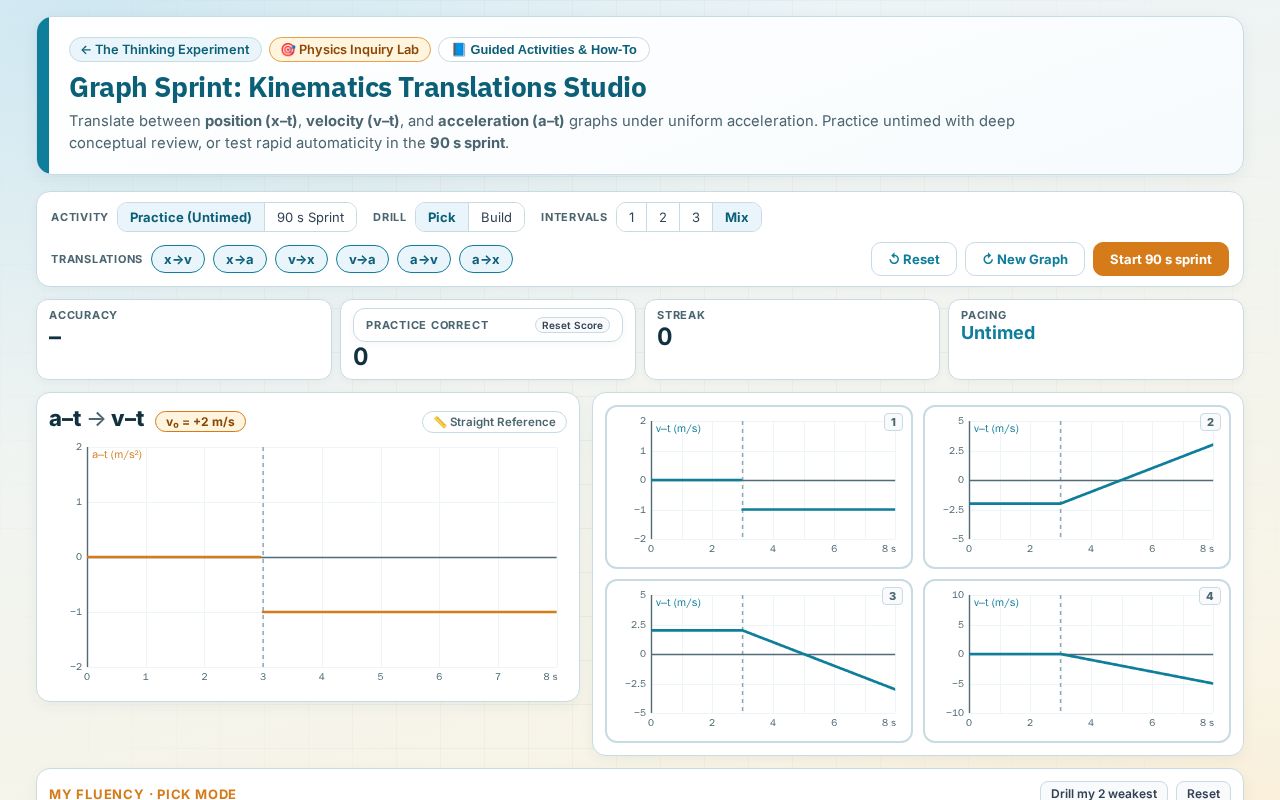The image size is (1280, 800).
Task: Click the Untimed pacing value
Action: pos(998,333)
